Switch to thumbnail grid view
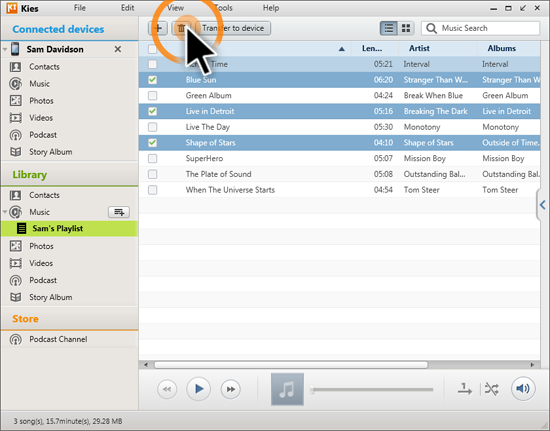 tap(406, 28)
